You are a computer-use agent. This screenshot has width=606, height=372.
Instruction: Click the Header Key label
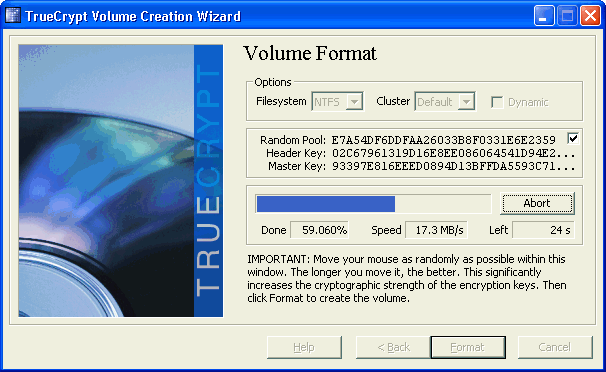pyautogui.click(x=296, y=153)
